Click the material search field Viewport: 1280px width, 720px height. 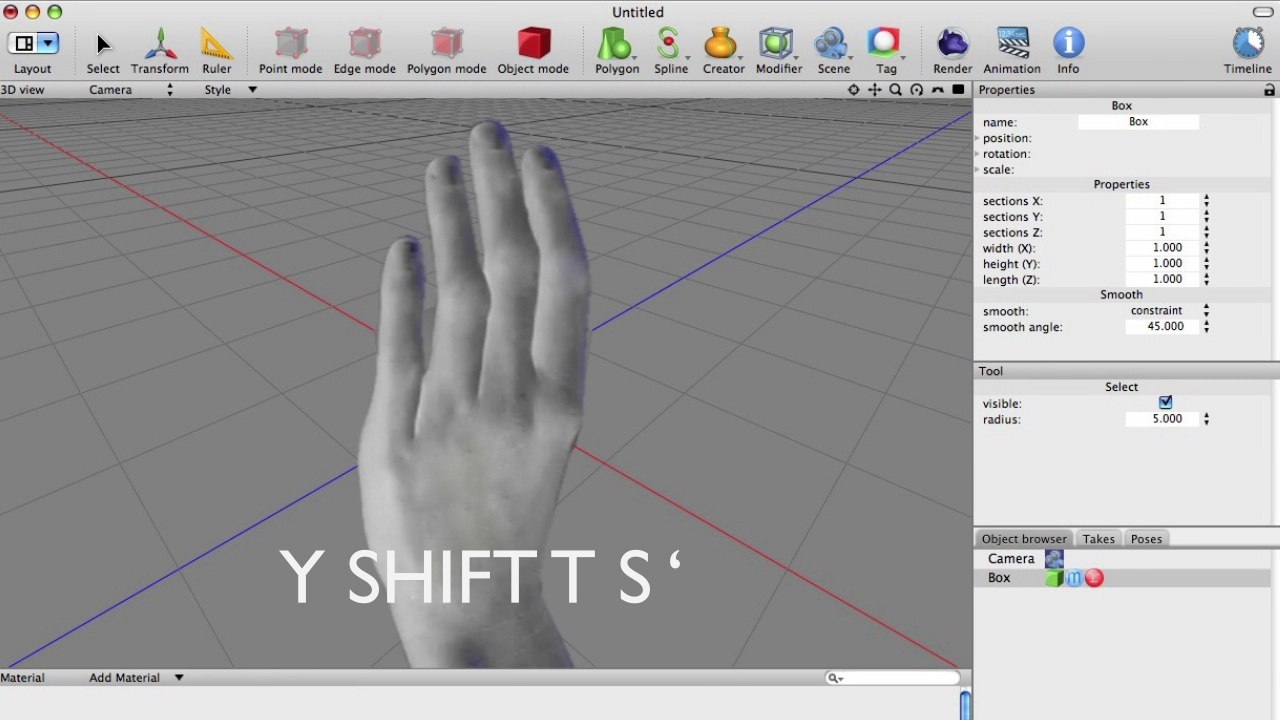892,678
